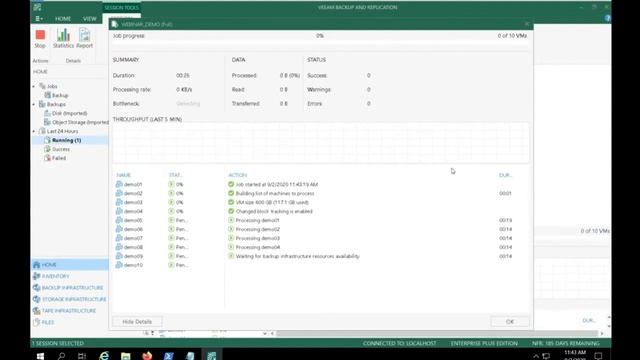Launch Firefox from taskbar
Viewport: 640px width, 360px height.
147,356
